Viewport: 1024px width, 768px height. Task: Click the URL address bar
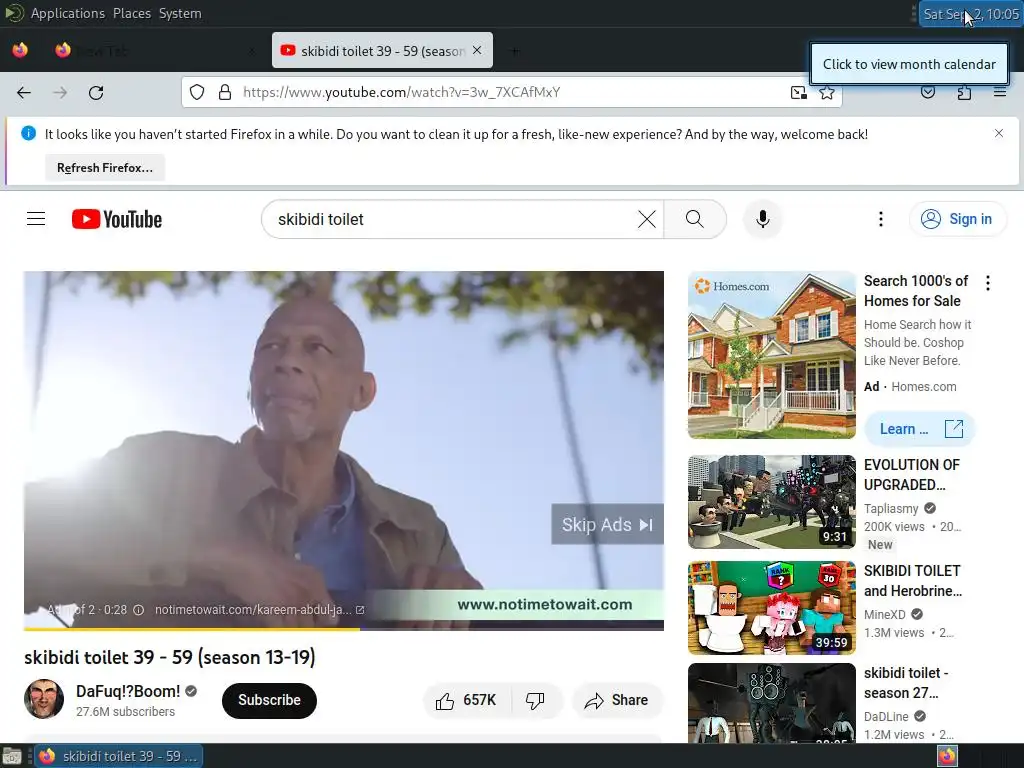[511, 92]
